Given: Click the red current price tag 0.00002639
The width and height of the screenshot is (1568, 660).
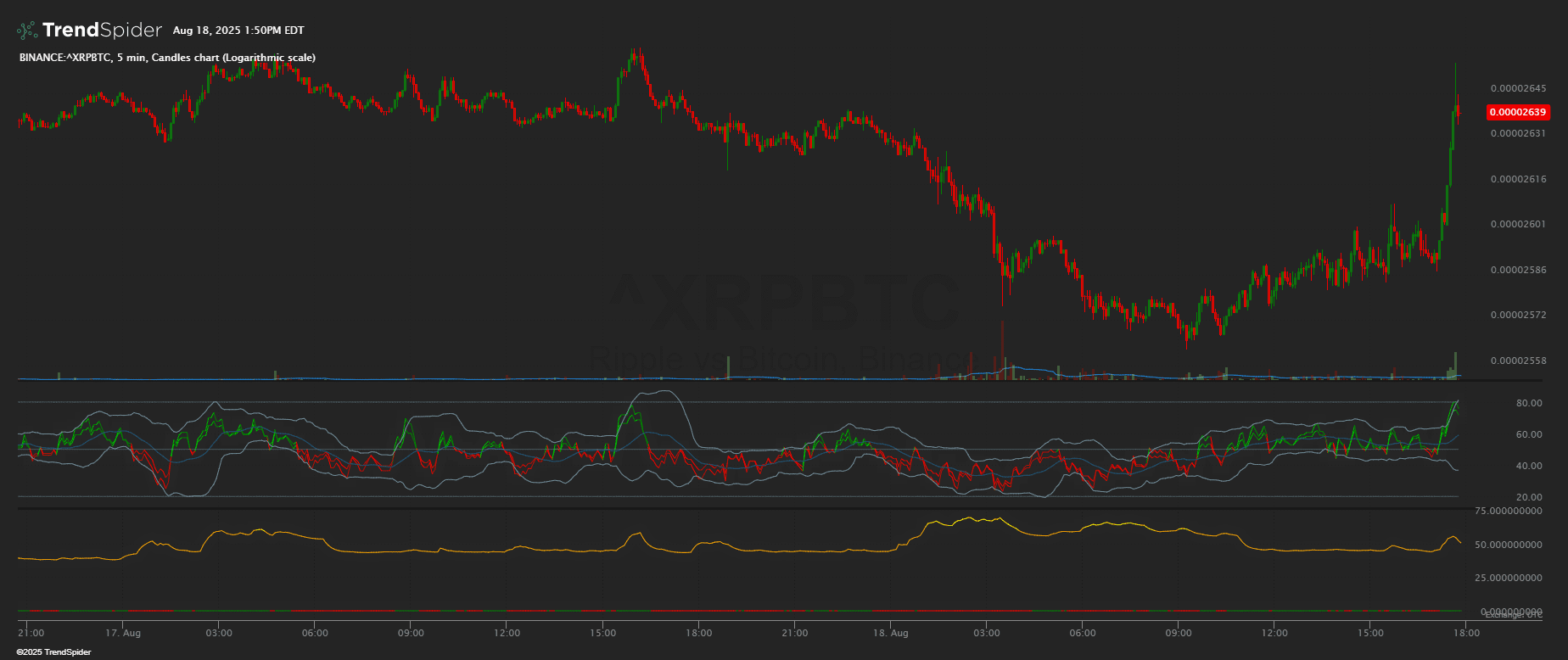Looking at the screenshot, I should (x=1518, y=112).
